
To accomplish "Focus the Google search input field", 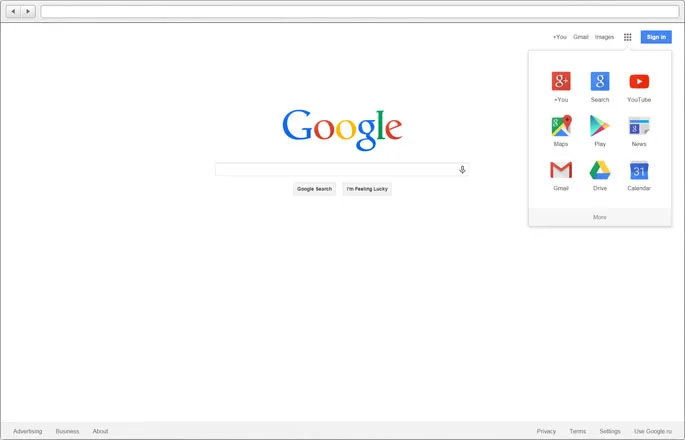I will click(336, 170).
